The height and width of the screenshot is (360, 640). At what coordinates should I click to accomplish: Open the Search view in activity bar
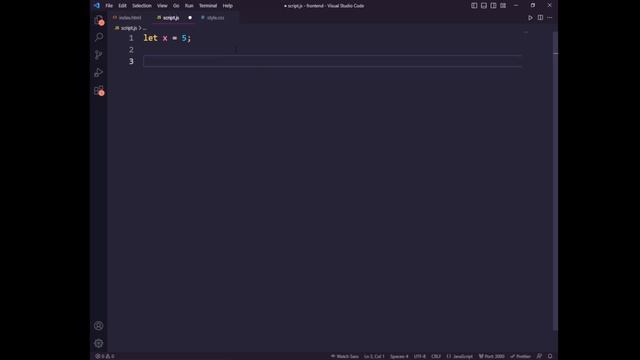pyautogui.click(x=99, y=38)
